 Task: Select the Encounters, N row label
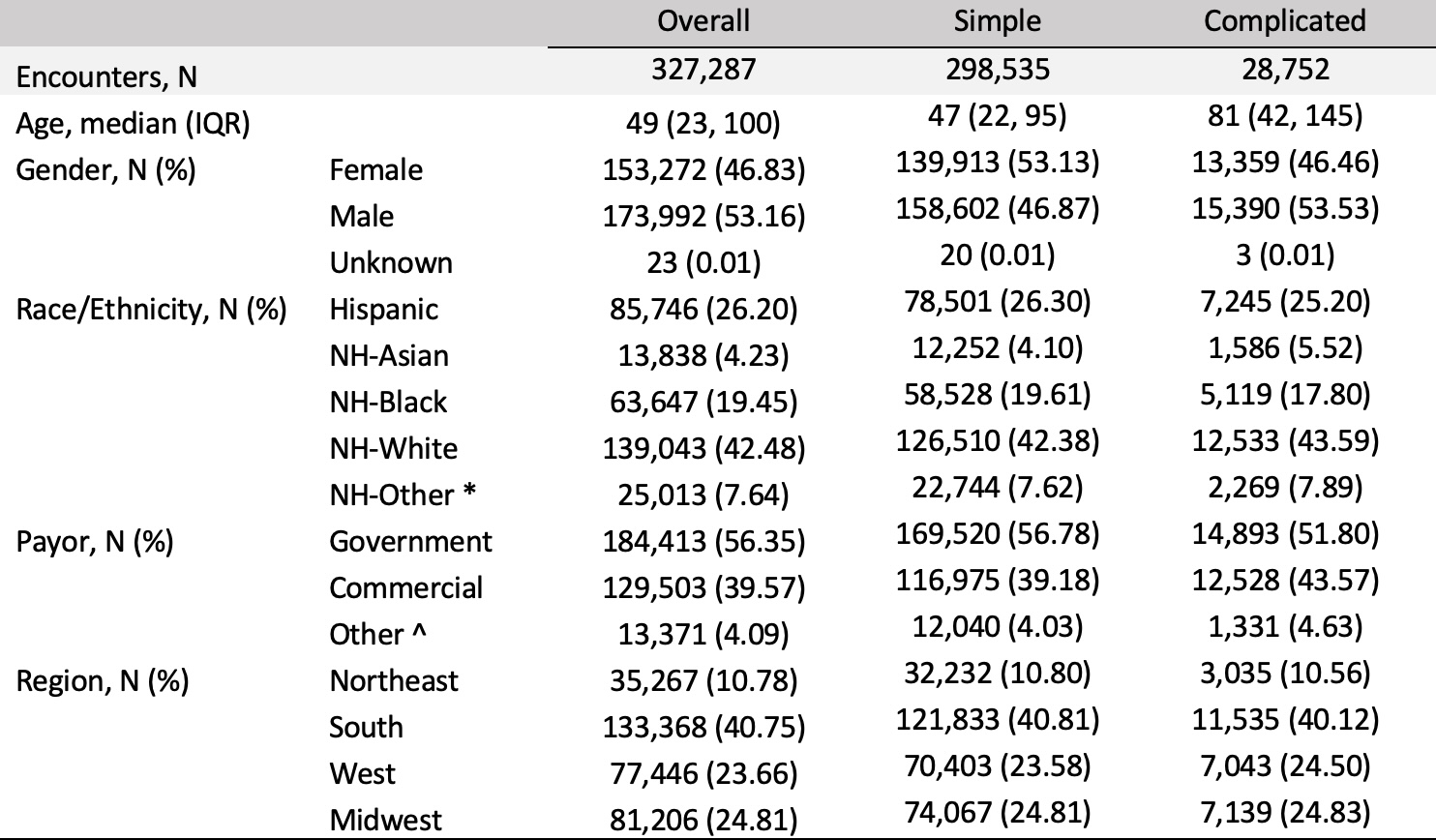point(106,76)
